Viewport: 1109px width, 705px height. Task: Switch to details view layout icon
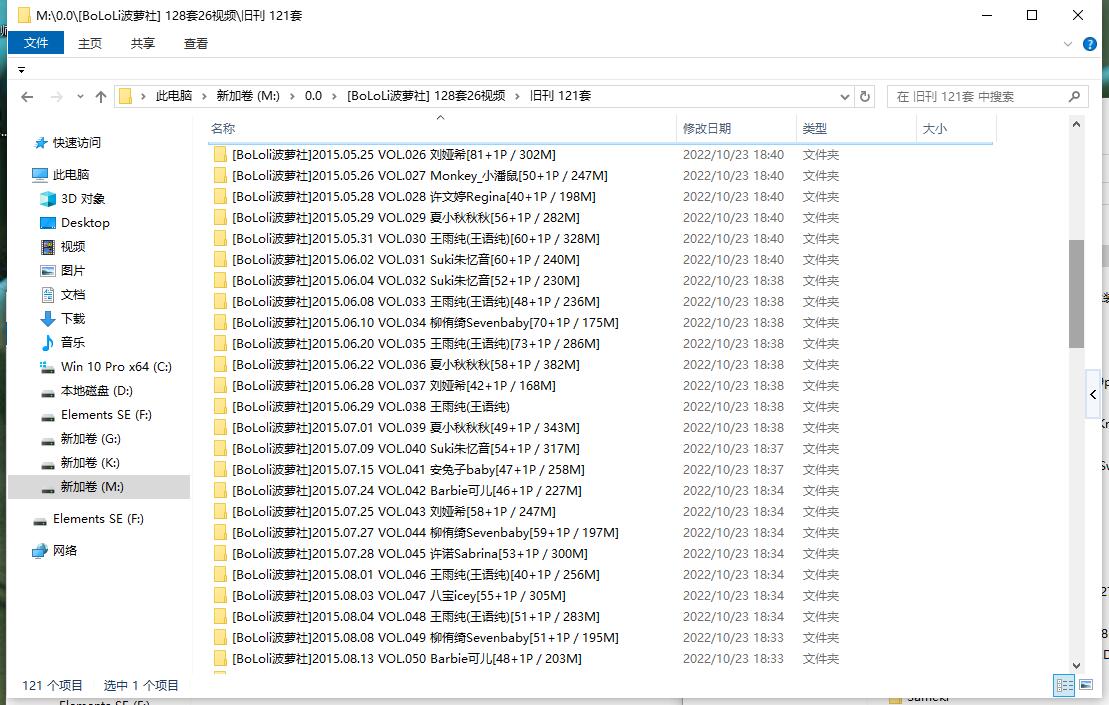click(1064, 684)
